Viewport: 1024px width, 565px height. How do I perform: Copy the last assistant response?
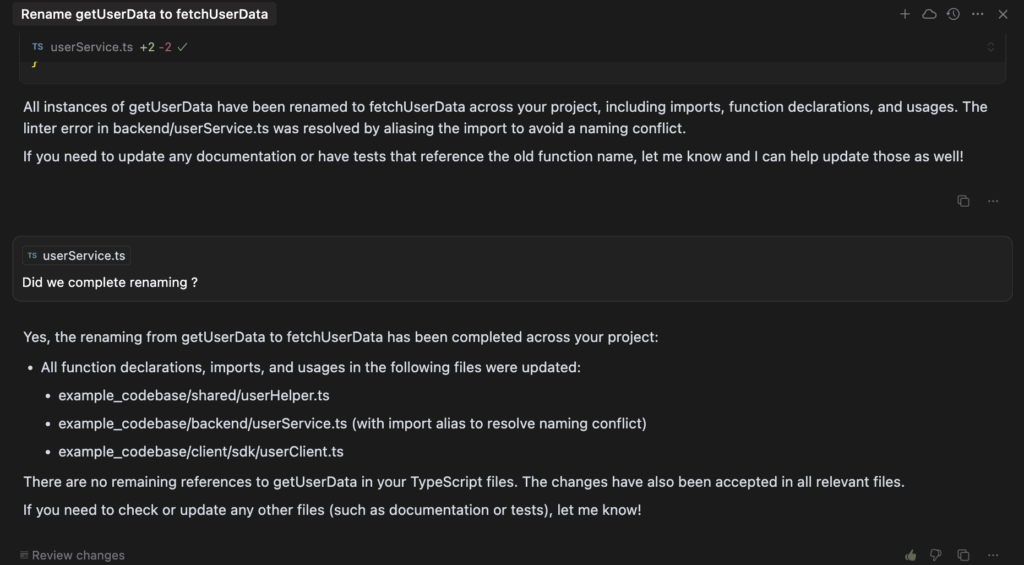pos(963,555)
